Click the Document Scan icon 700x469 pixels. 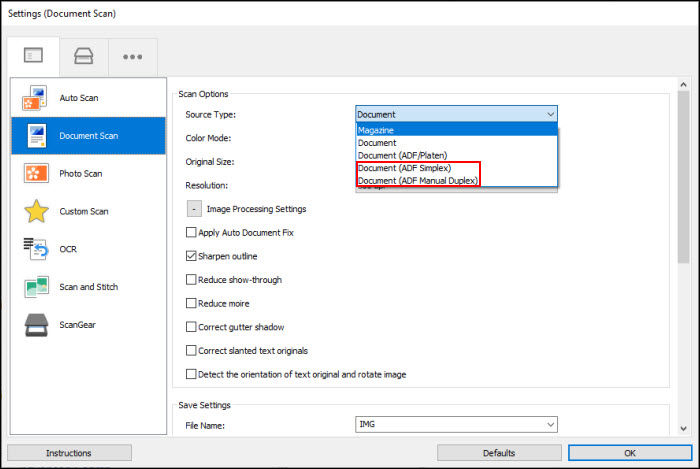(x=35, y=136)
